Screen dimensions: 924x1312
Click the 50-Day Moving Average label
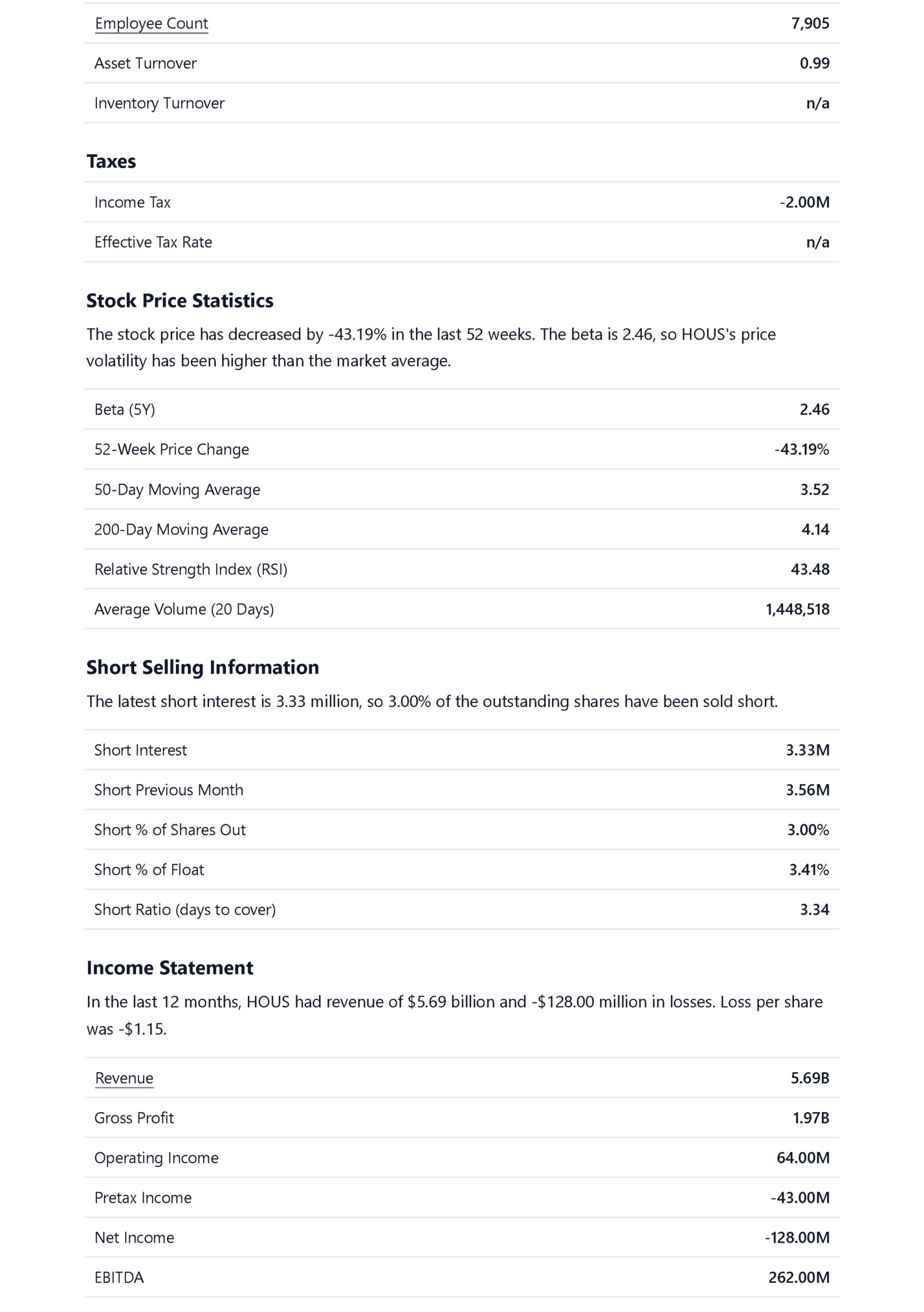click(177, 490)
